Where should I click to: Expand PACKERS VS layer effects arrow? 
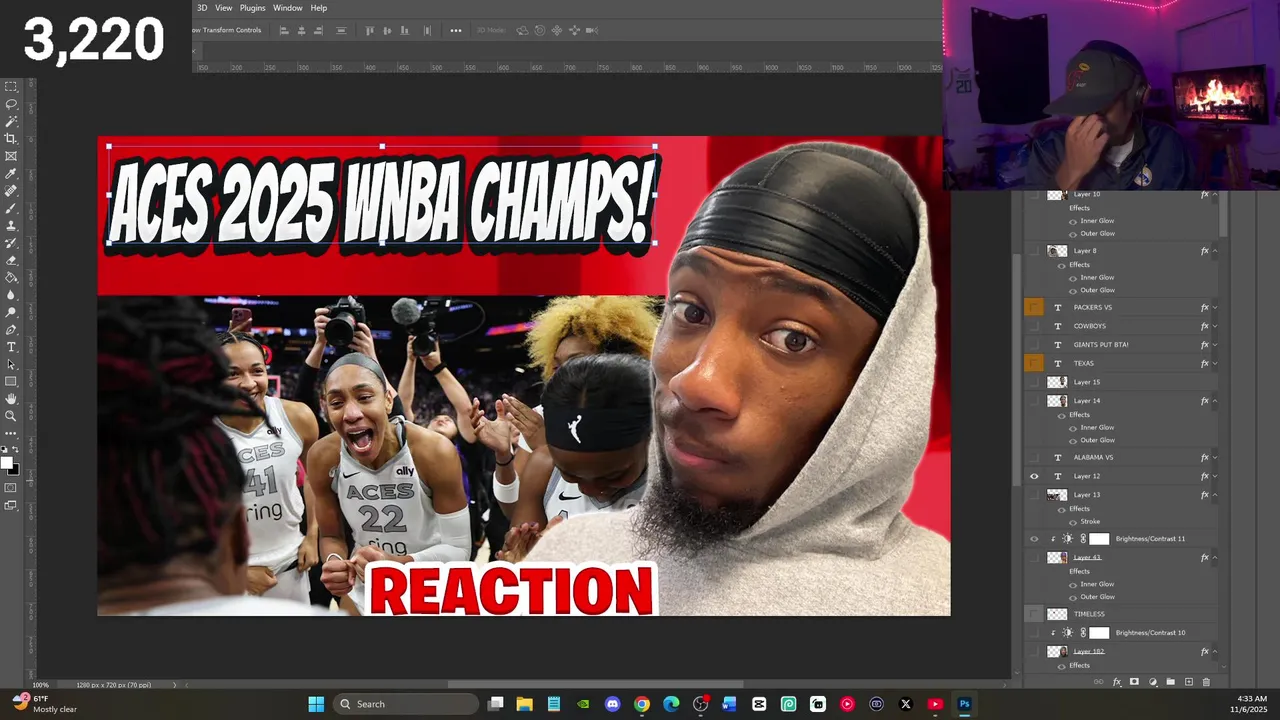pos(1215,307)
